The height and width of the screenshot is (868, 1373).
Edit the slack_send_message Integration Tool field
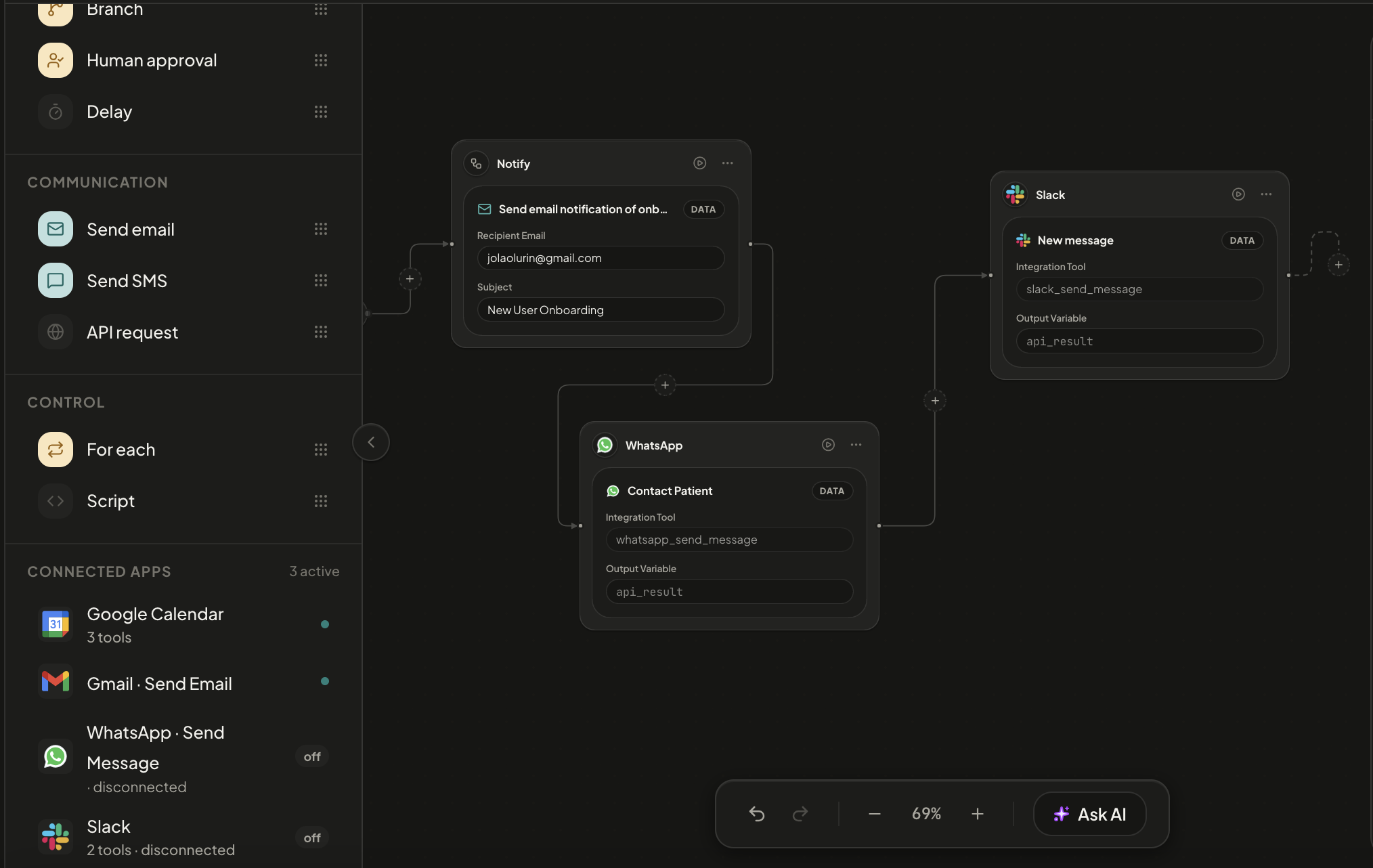[1139, 289]
